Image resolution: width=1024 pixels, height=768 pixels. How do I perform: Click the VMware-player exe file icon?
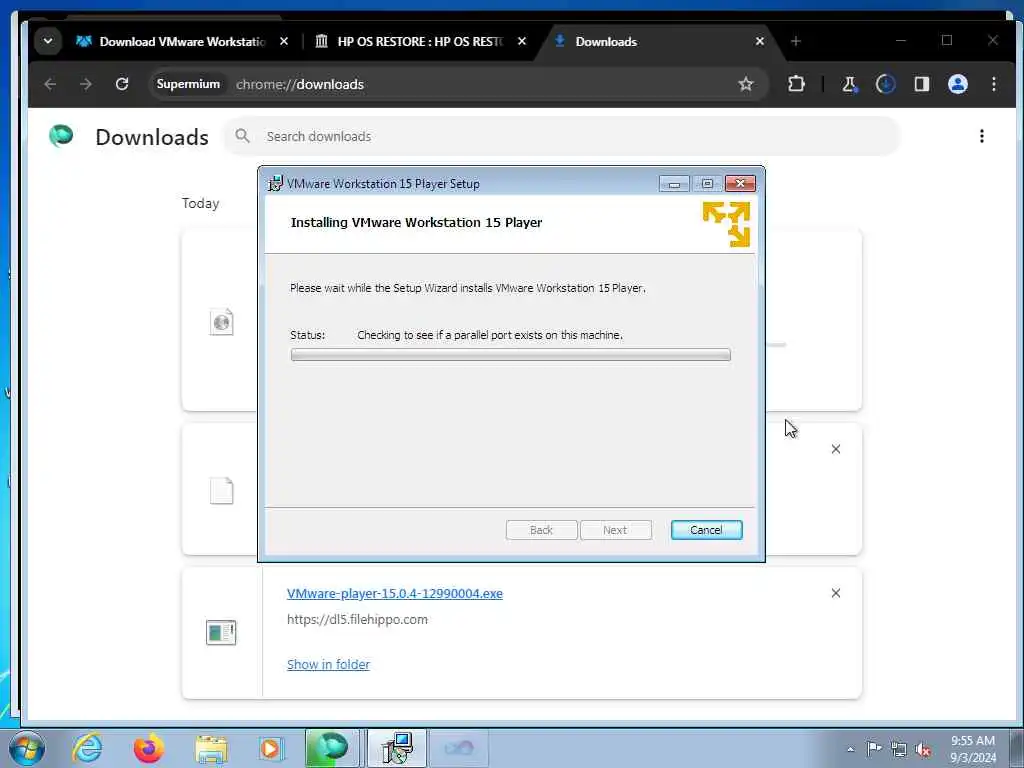(221, 632)
